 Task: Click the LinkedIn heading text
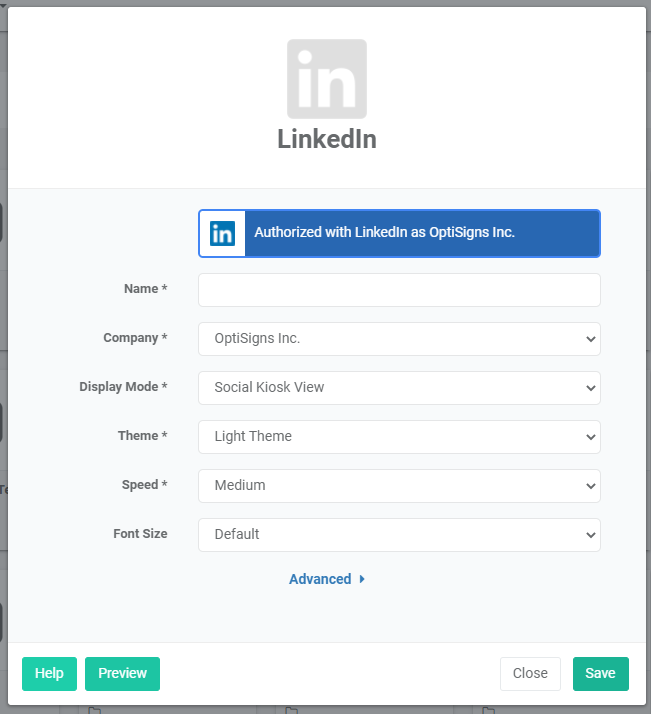point(326,139)
